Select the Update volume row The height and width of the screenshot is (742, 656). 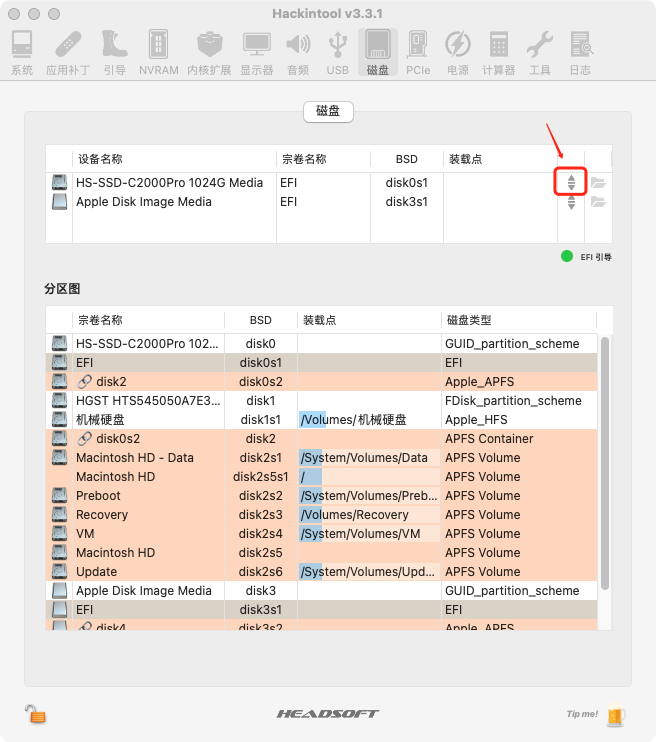(x=322, y=572)
